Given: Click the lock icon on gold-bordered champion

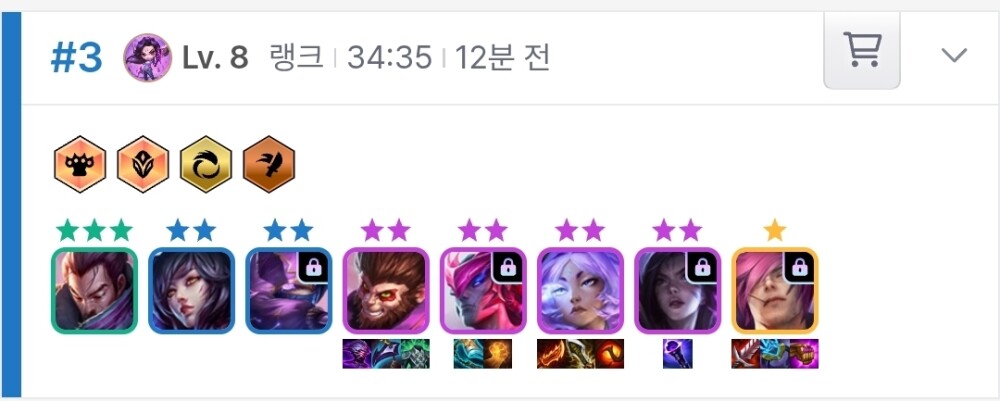Looking at the screenshot, I should 799,268.
